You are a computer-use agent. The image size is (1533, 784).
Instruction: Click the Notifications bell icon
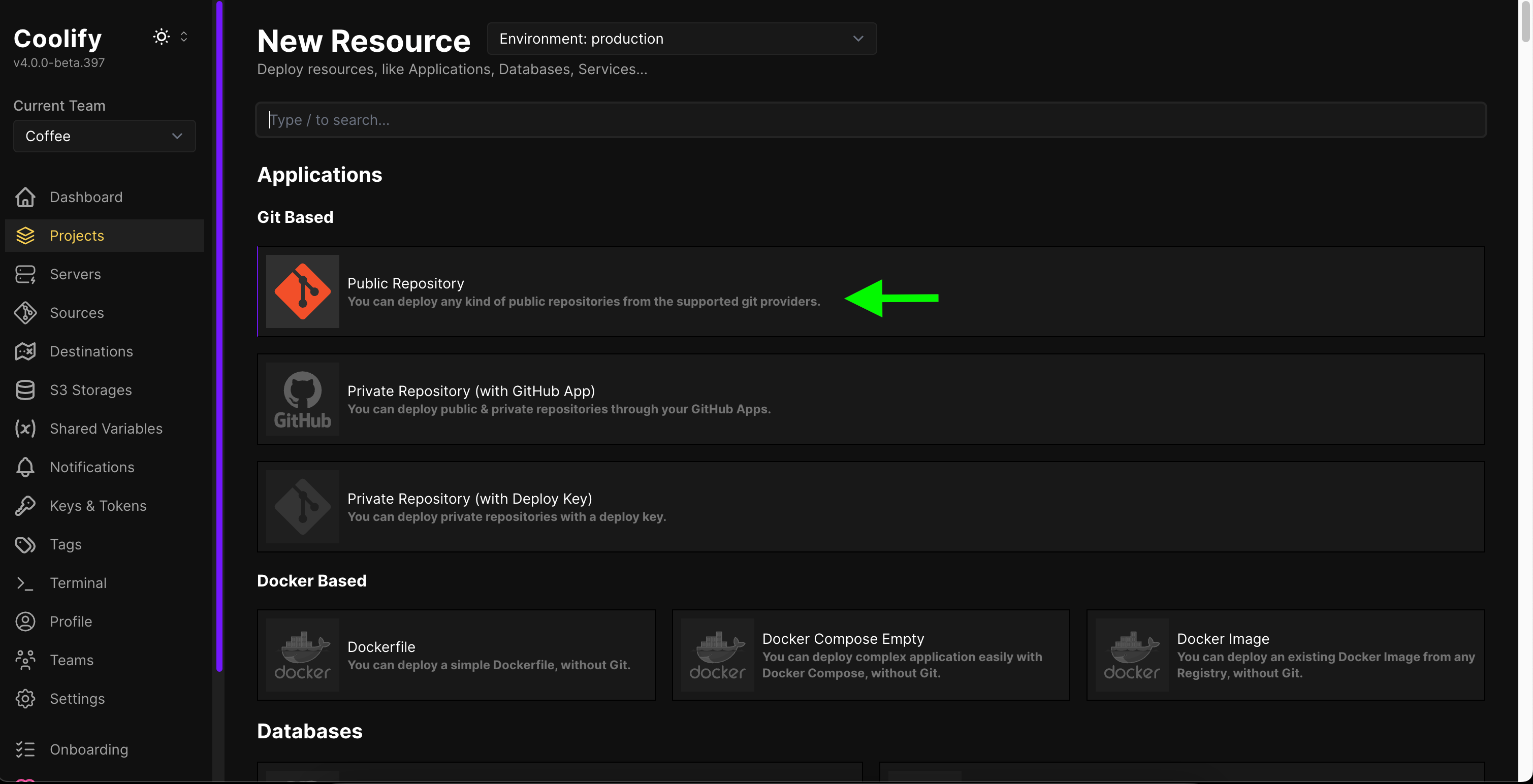[x=25, y=467]
